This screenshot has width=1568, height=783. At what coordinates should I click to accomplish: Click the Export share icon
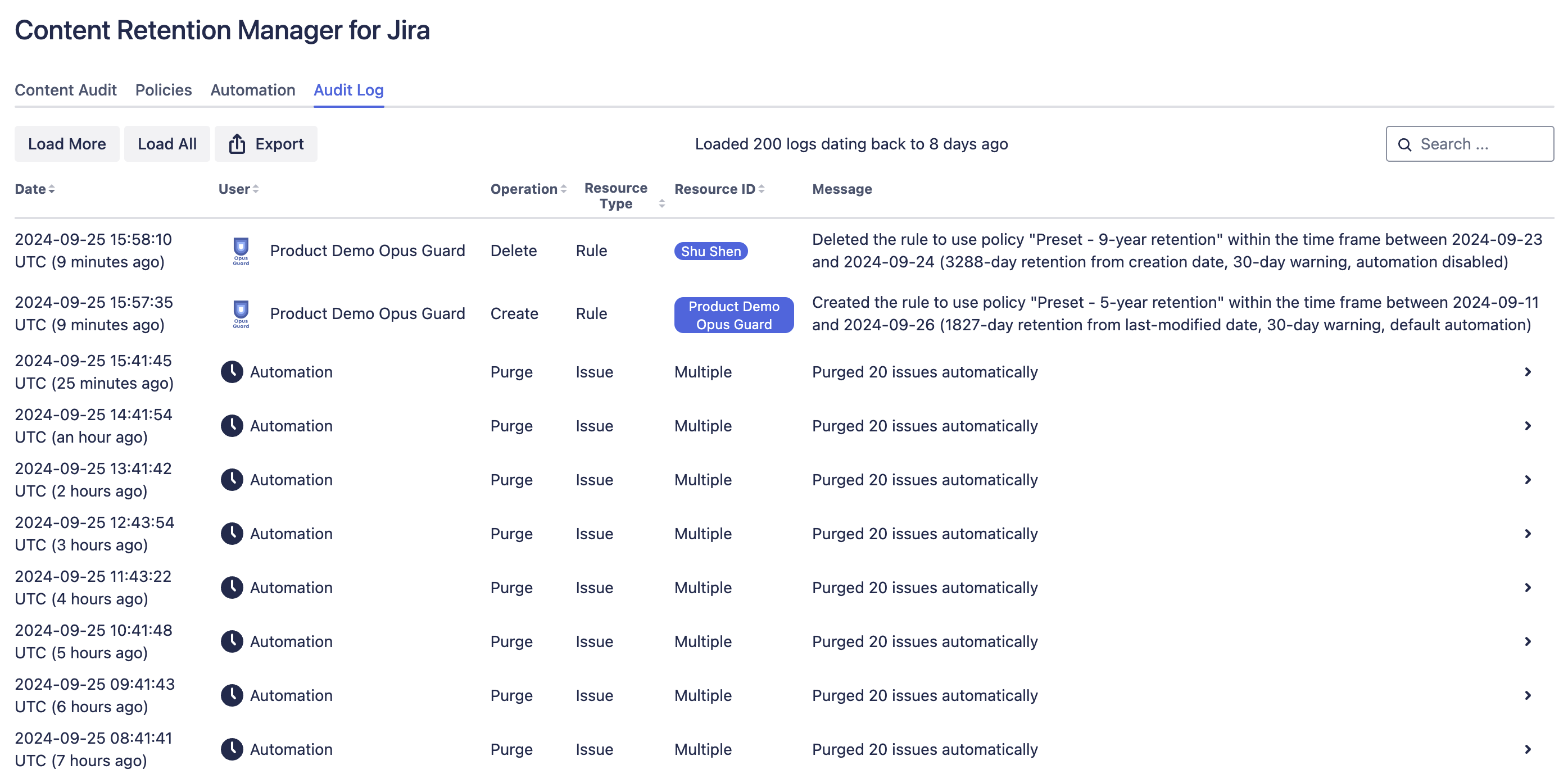[237, 144]
